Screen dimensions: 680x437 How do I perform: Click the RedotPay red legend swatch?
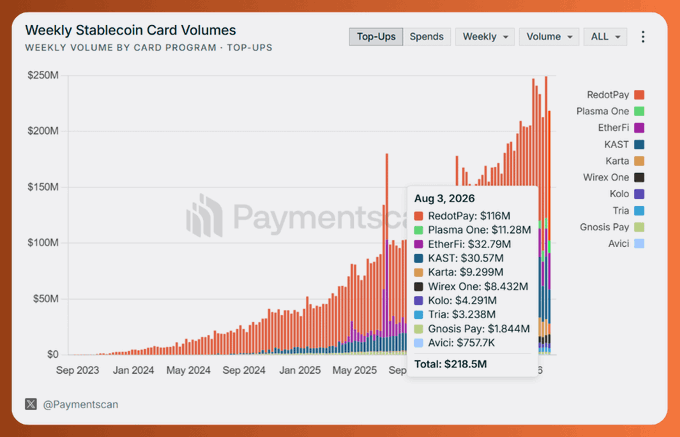639,95
